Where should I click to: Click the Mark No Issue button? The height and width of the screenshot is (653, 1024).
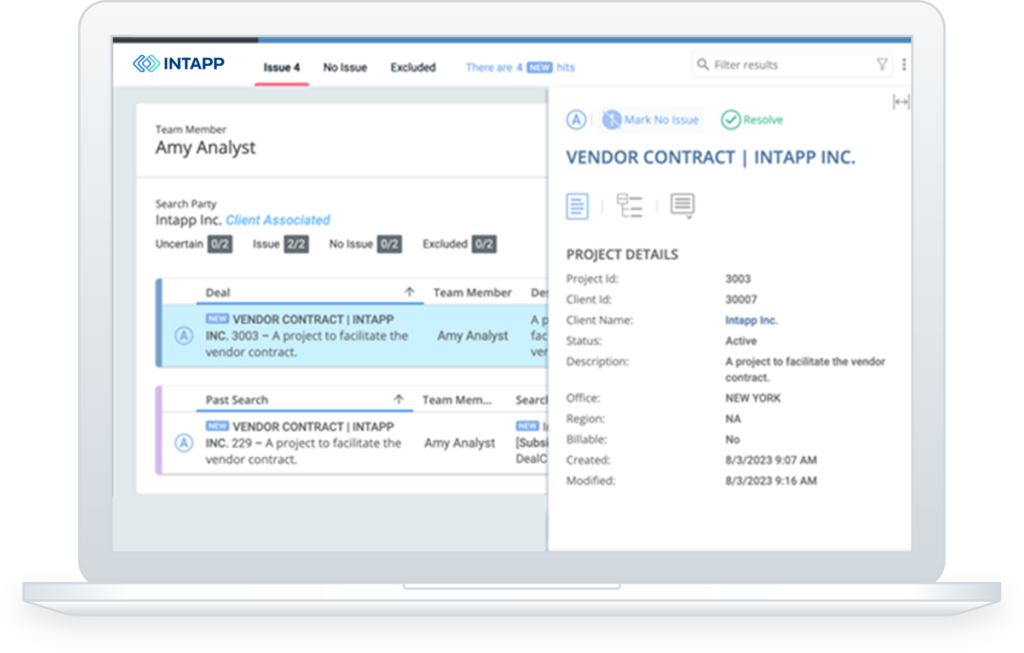(650, 119)
